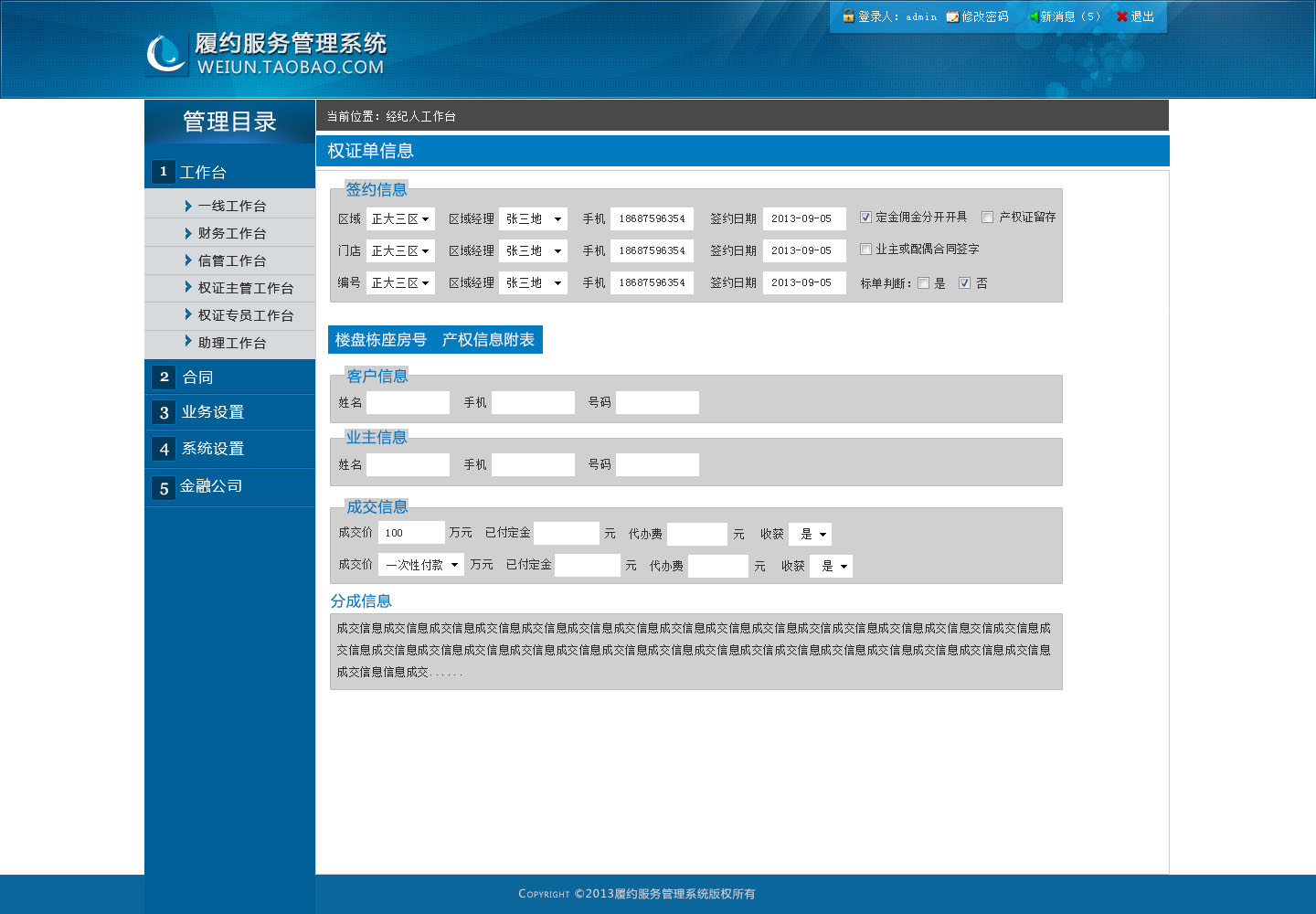
Task: Click the lock icon beside 登录人
Action: pyautogui.click(x=848, y=16)
